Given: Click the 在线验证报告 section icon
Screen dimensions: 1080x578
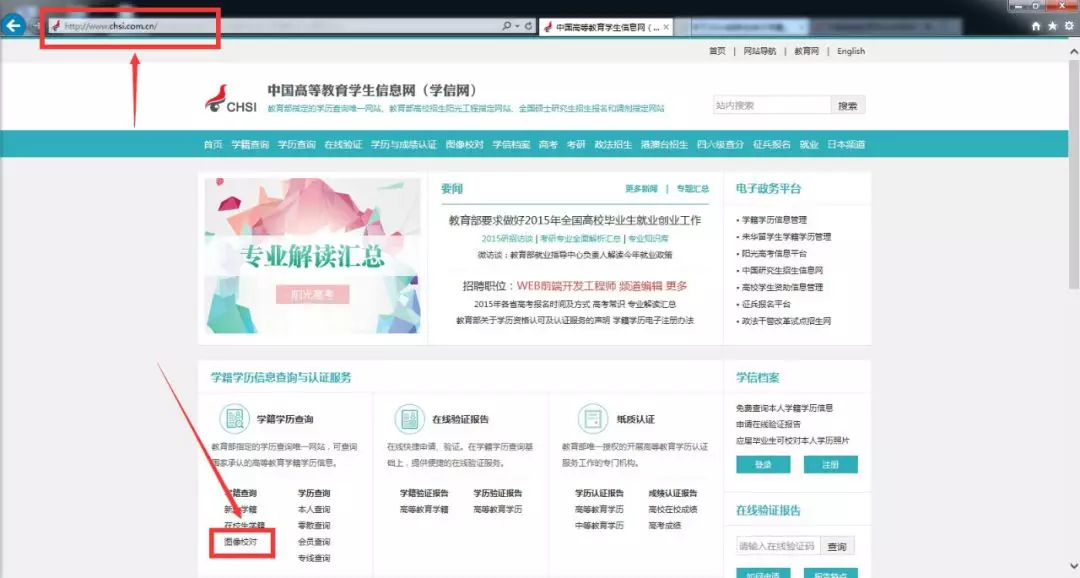Looking at the screenshot, I should (408, 418).
